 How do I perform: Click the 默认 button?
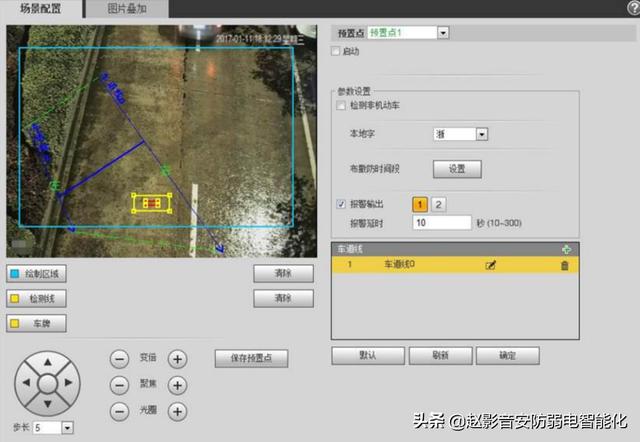(368, 355)
